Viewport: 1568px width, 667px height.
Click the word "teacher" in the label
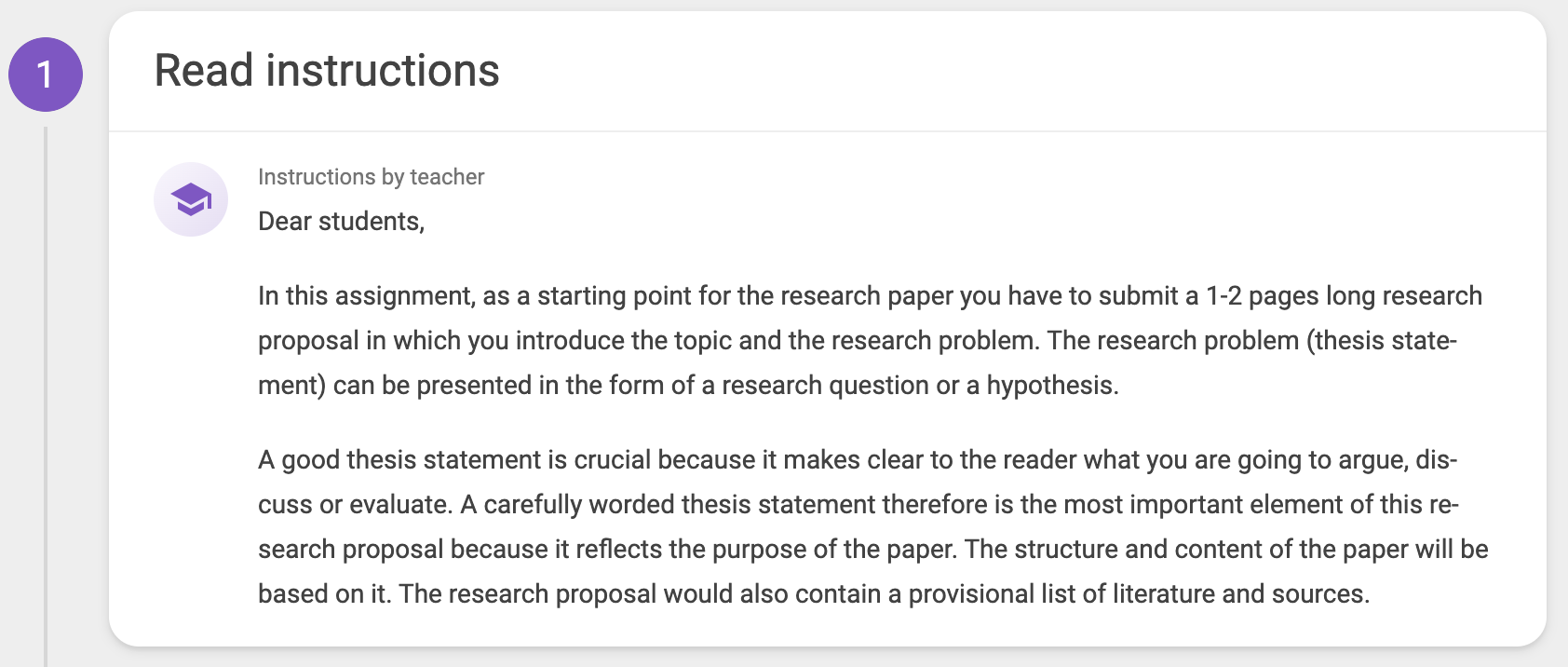(x=447, y=177)
